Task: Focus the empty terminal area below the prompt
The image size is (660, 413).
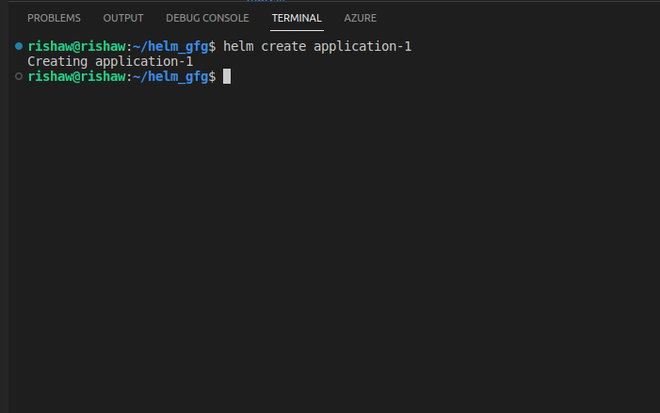Action: coord(330,250)
